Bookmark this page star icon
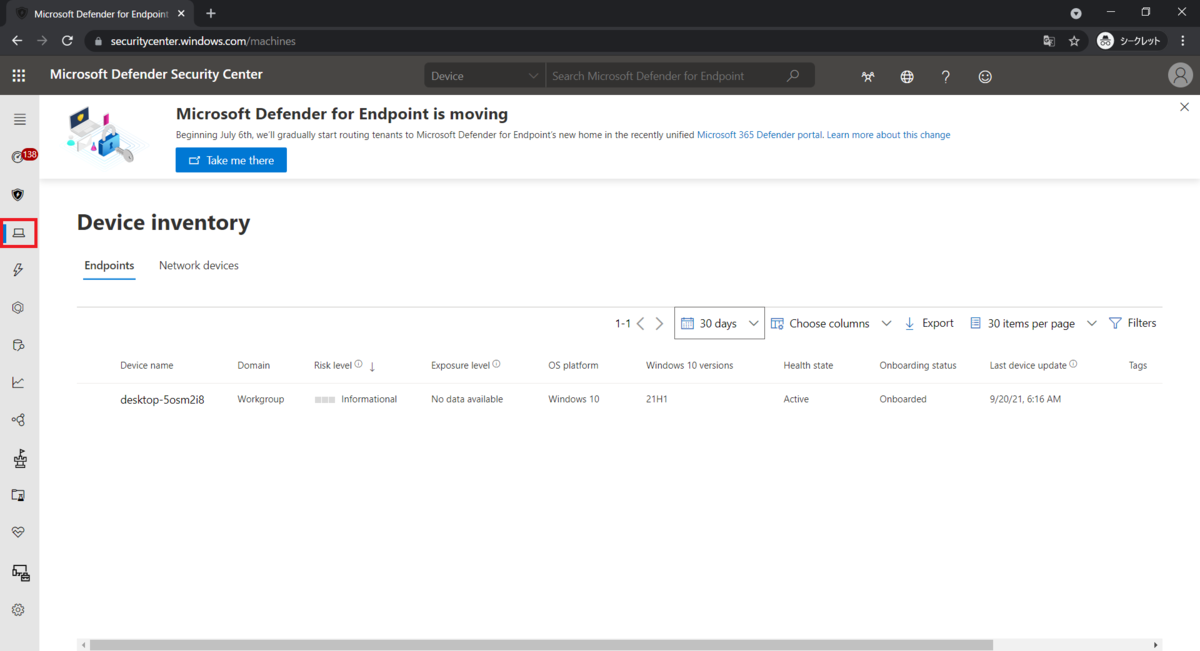Image resolution: width=1200 pixels, height=651 pixels. [x=1074, y=41]
